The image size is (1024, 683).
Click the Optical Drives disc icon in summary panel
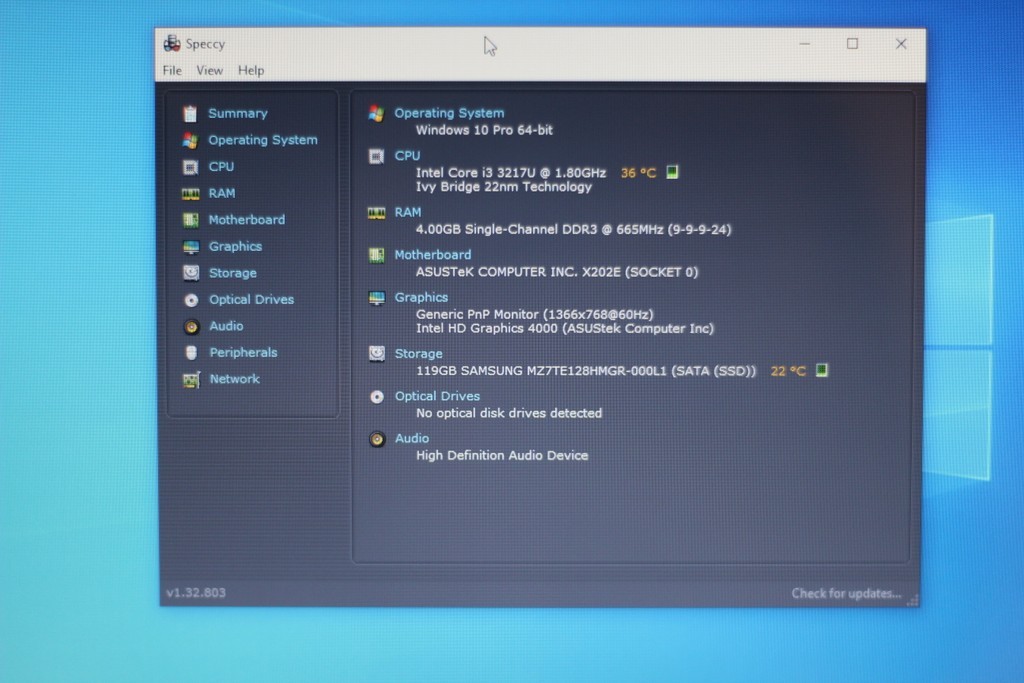point(377,397)
